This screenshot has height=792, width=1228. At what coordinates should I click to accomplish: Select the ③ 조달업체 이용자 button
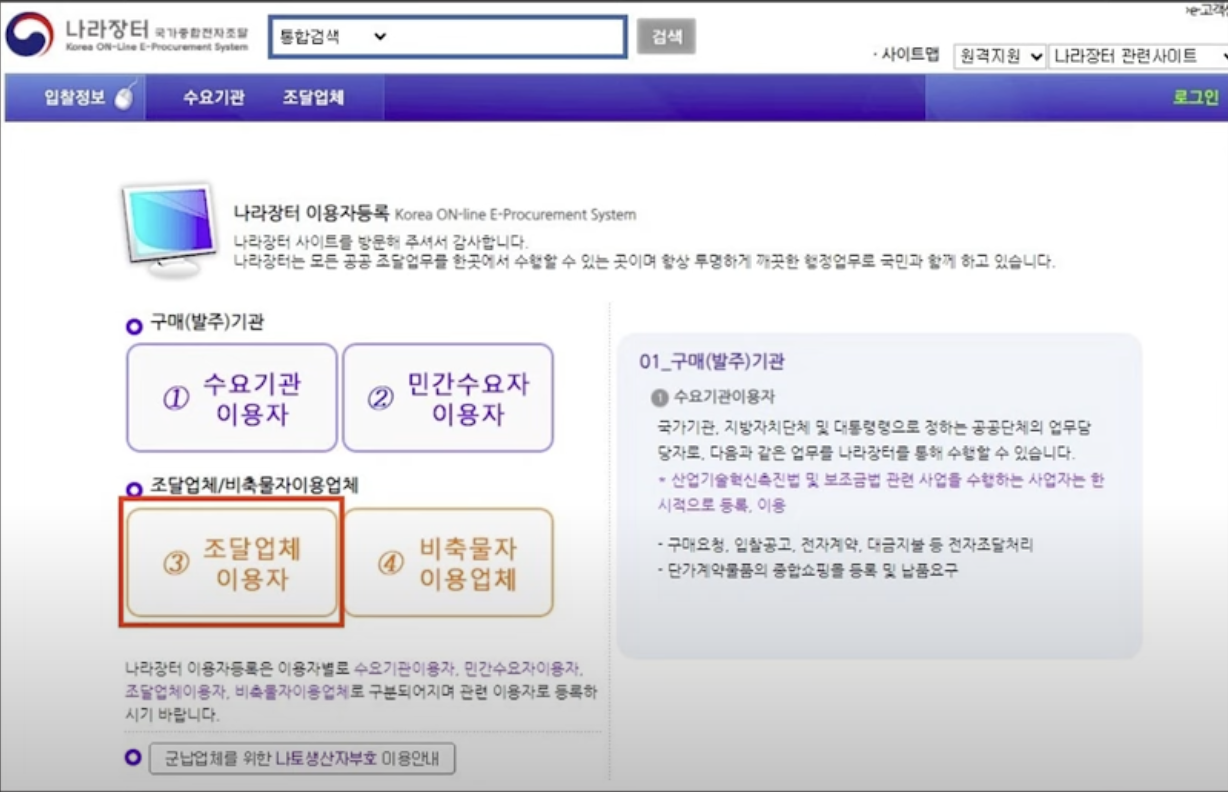pos(232,563)
